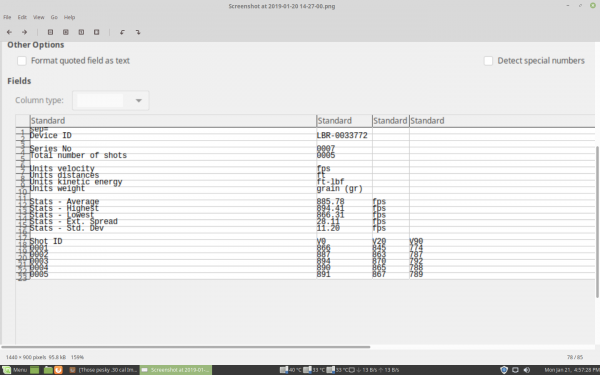Open the File menu
This screenshot has height=375, width=600.
7,17
